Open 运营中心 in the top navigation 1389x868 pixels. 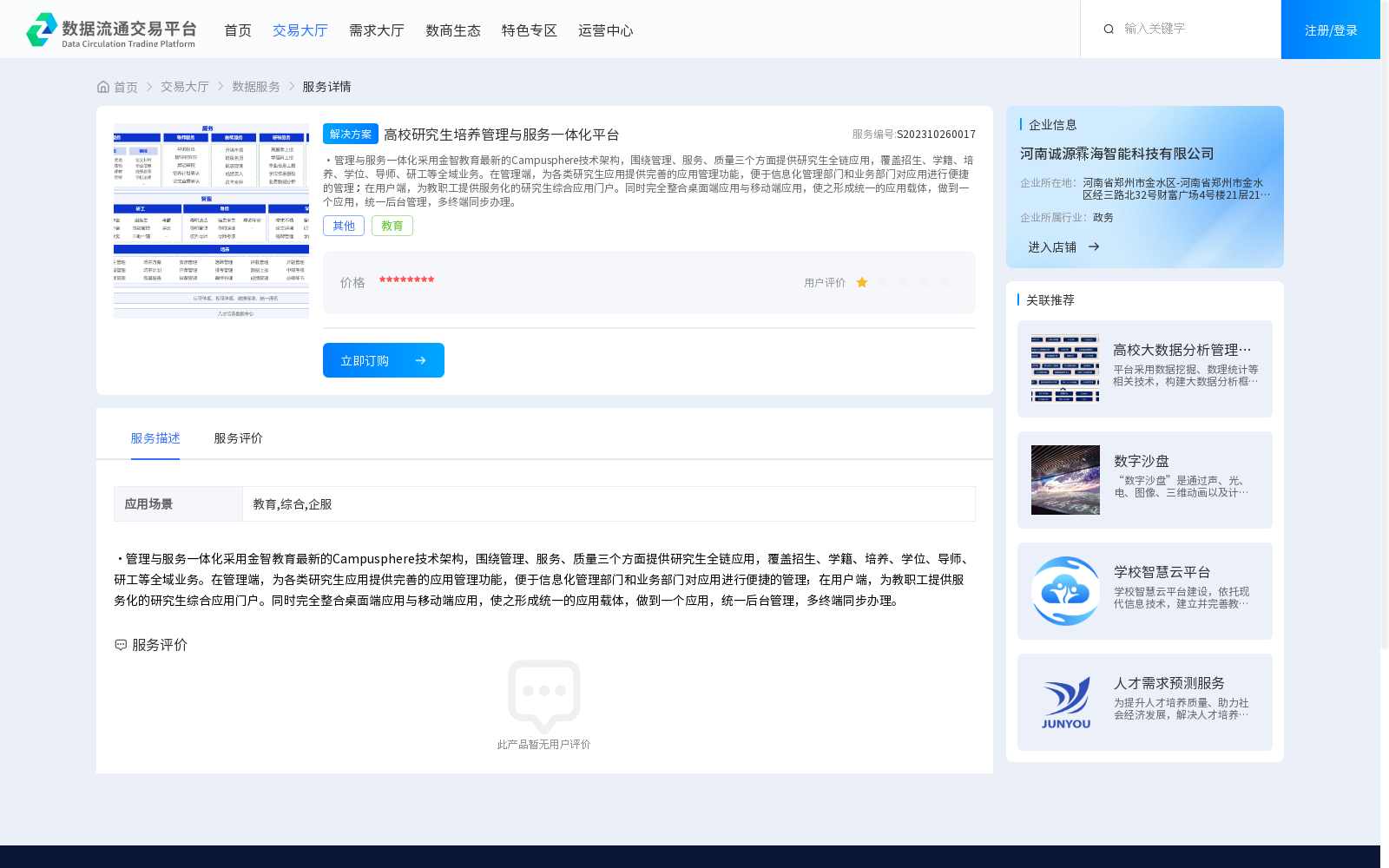pyautogui.click(x=606, y=30)
